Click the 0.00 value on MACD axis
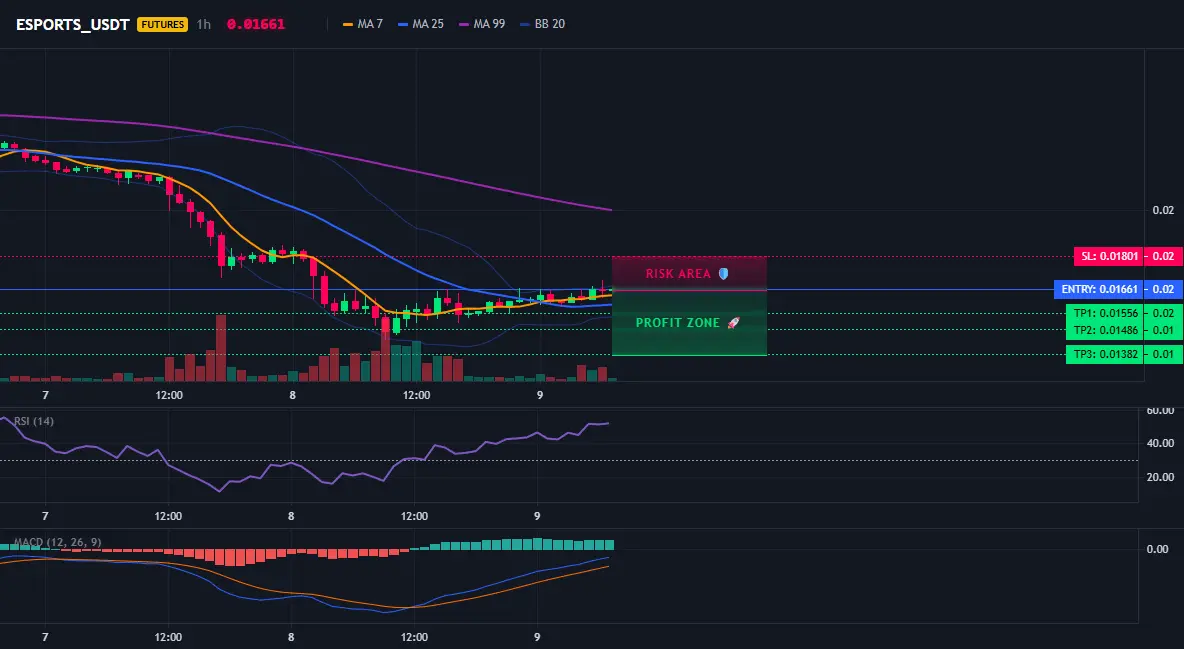The height and width of the screenshot is (649, 1184). (1158, 549)
